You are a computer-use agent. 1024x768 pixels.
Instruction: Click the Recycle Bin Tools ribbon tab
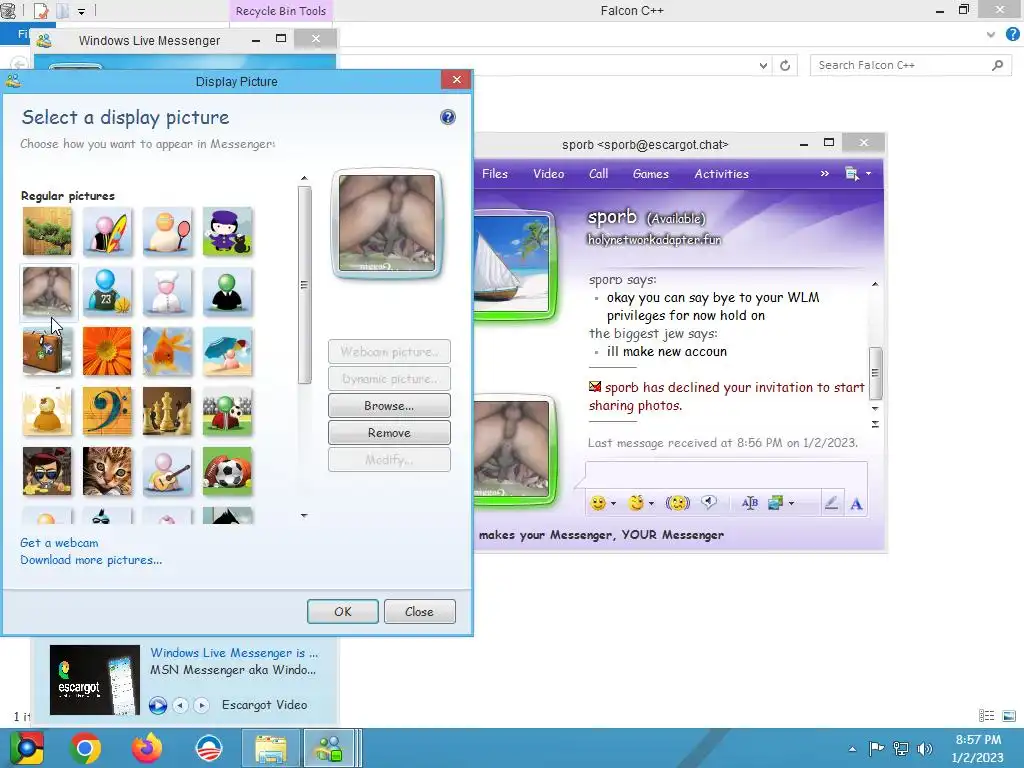281,11
